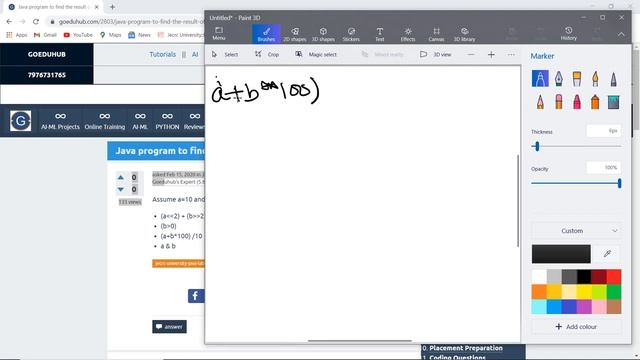Open the Text tool tab

pyautogui.click(x=380, y=34)
